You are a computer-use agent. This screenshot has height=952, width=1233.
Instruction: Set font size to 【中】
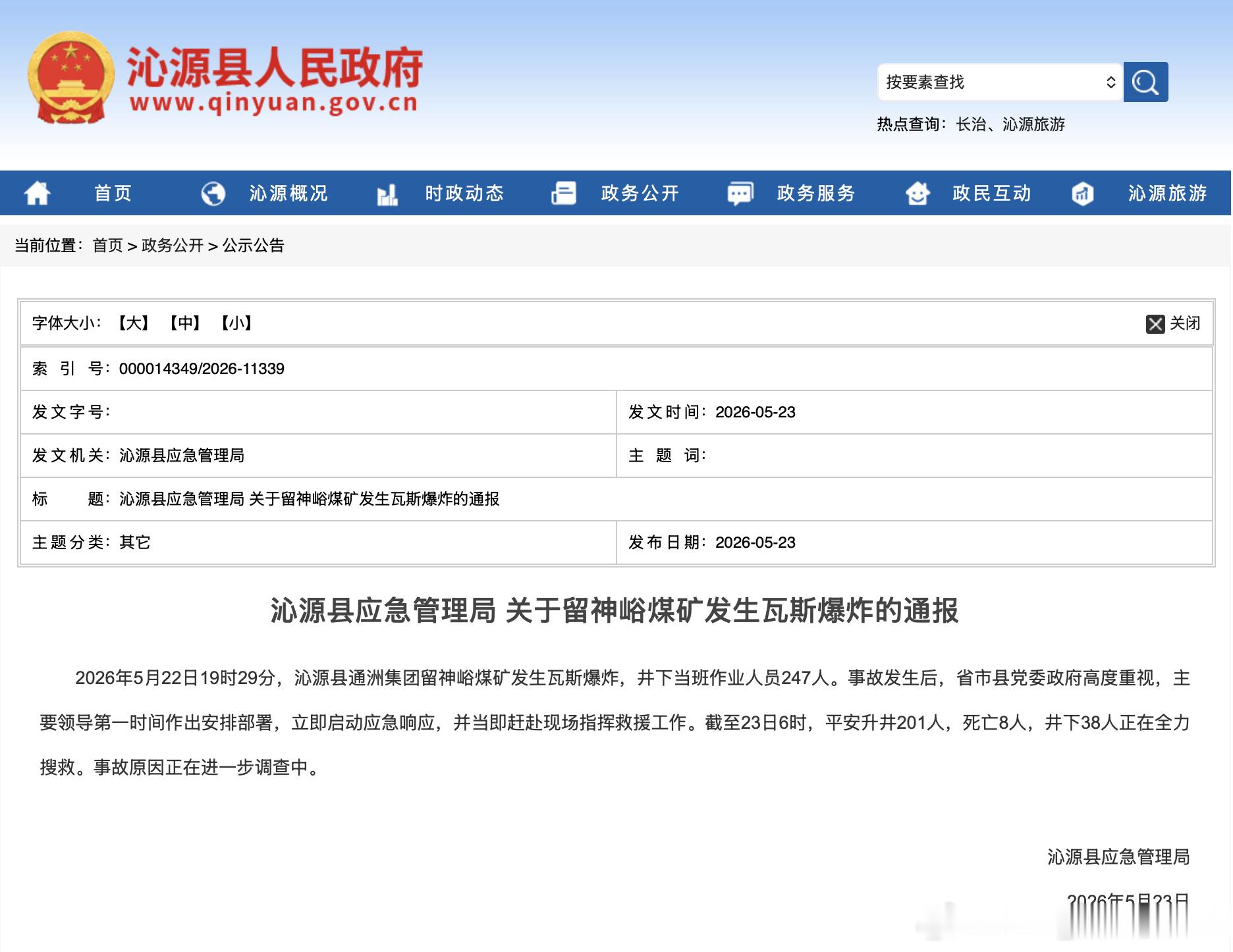[x=185, y=323]
